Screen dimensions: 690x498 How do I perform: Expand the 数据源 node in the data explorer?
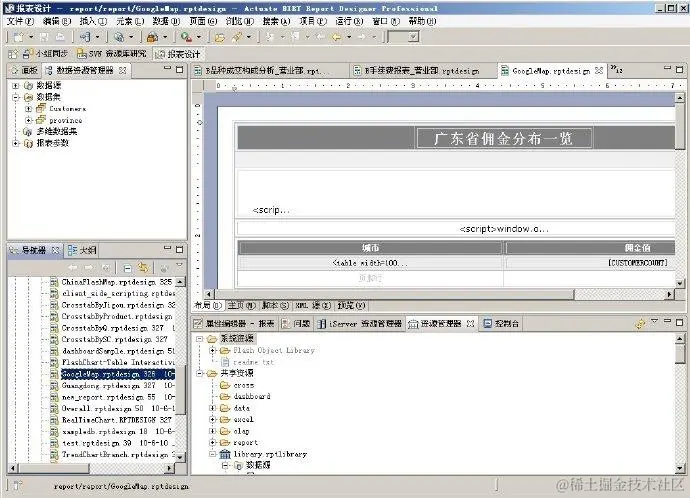pos(16,85)
